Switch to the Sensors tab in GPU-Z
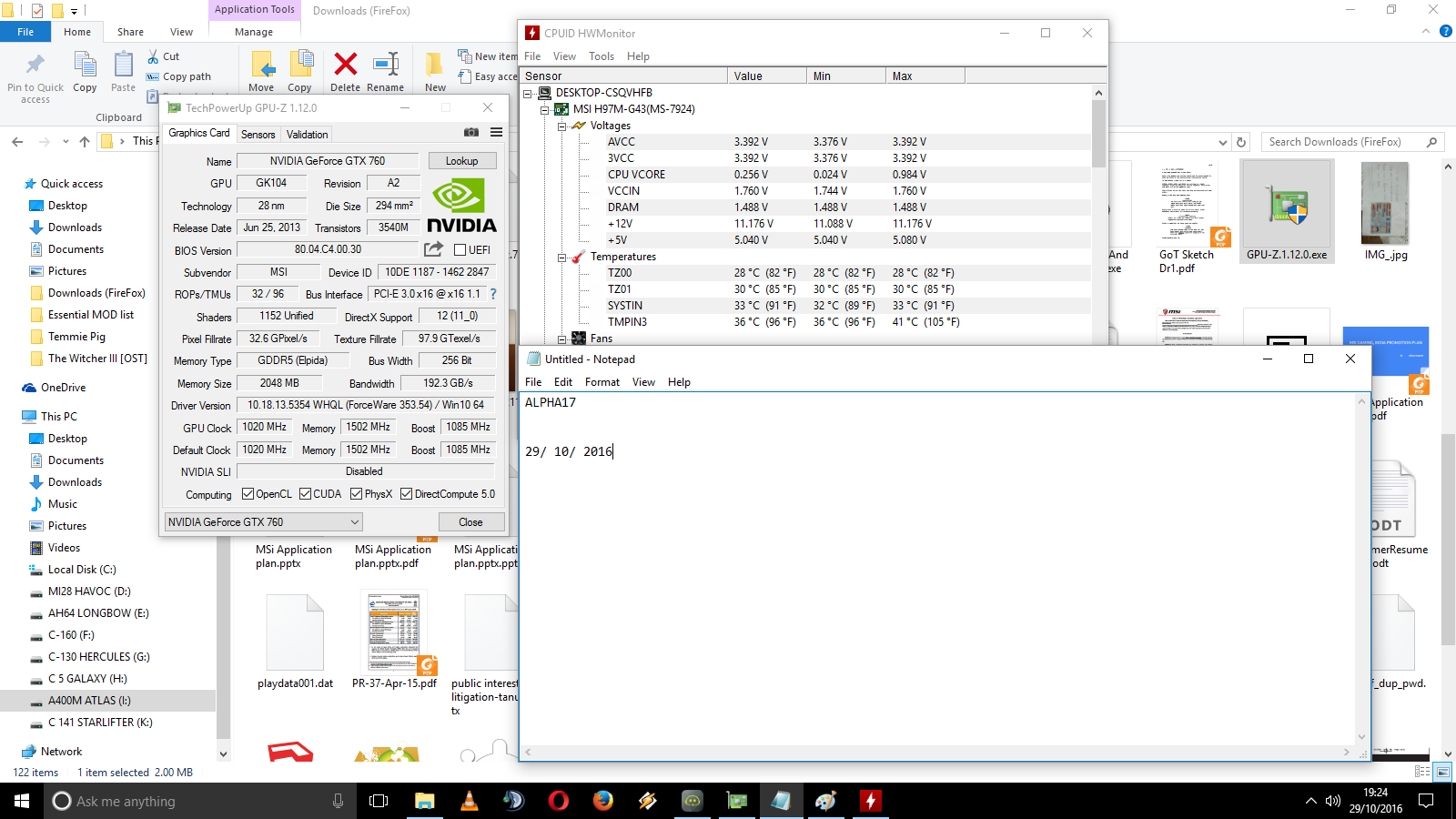 pos(258,134)
